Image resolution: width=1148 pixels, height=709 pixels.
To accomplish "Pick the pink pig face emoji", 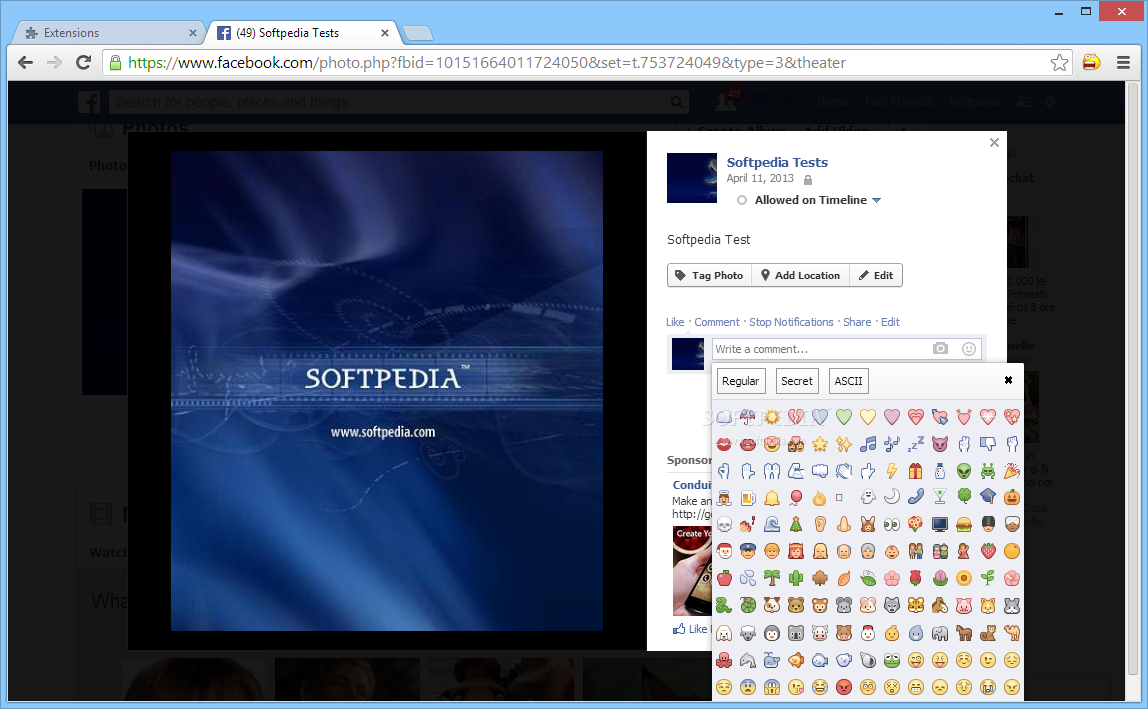I will point(964,606).
